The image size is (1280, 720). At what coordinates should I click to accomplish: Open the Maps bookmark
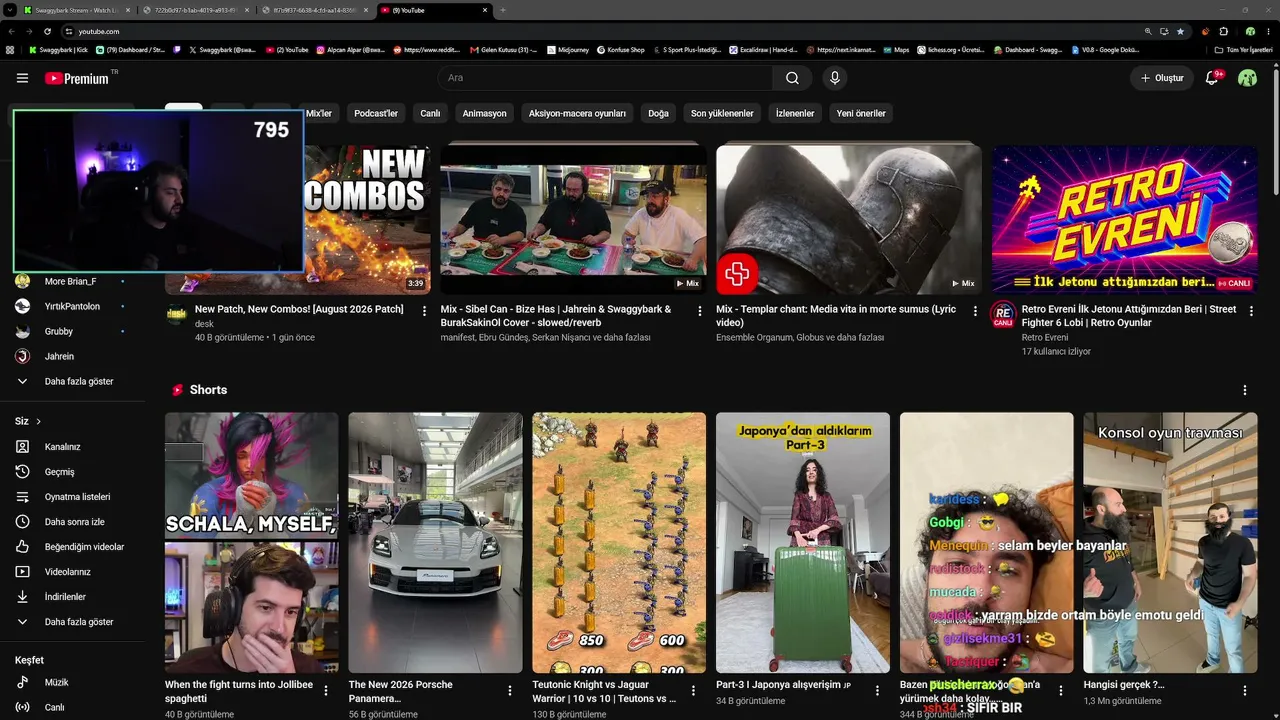click(896, 49)
